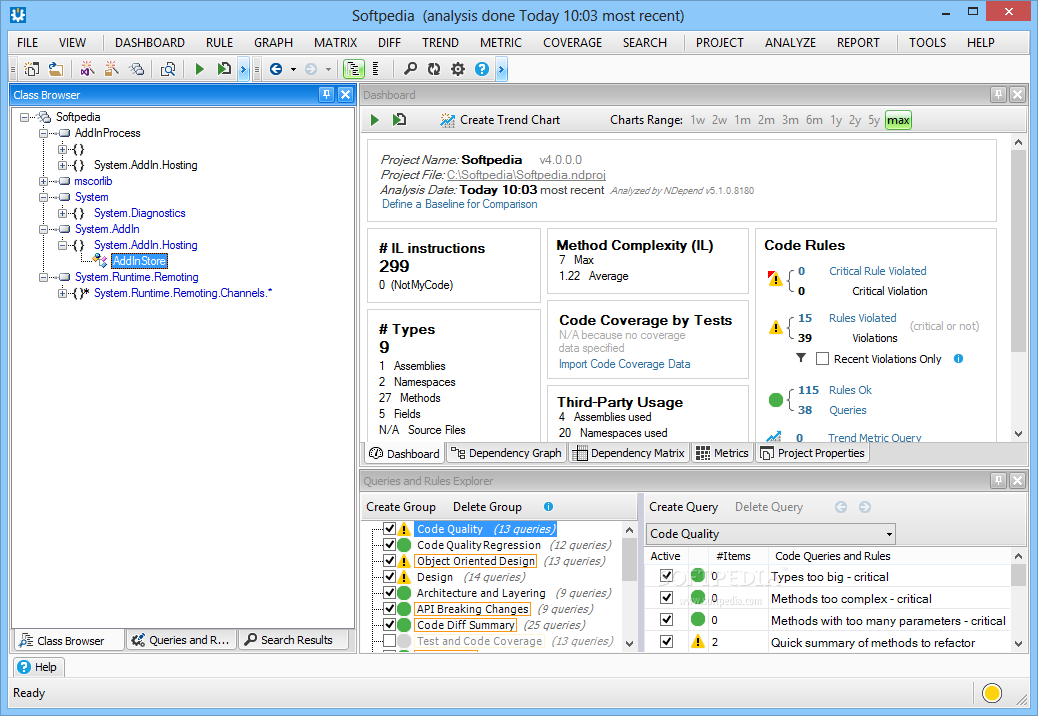Click the Visual Studio analyze wizard icon
1038x716 pixels.
(87, 69)
